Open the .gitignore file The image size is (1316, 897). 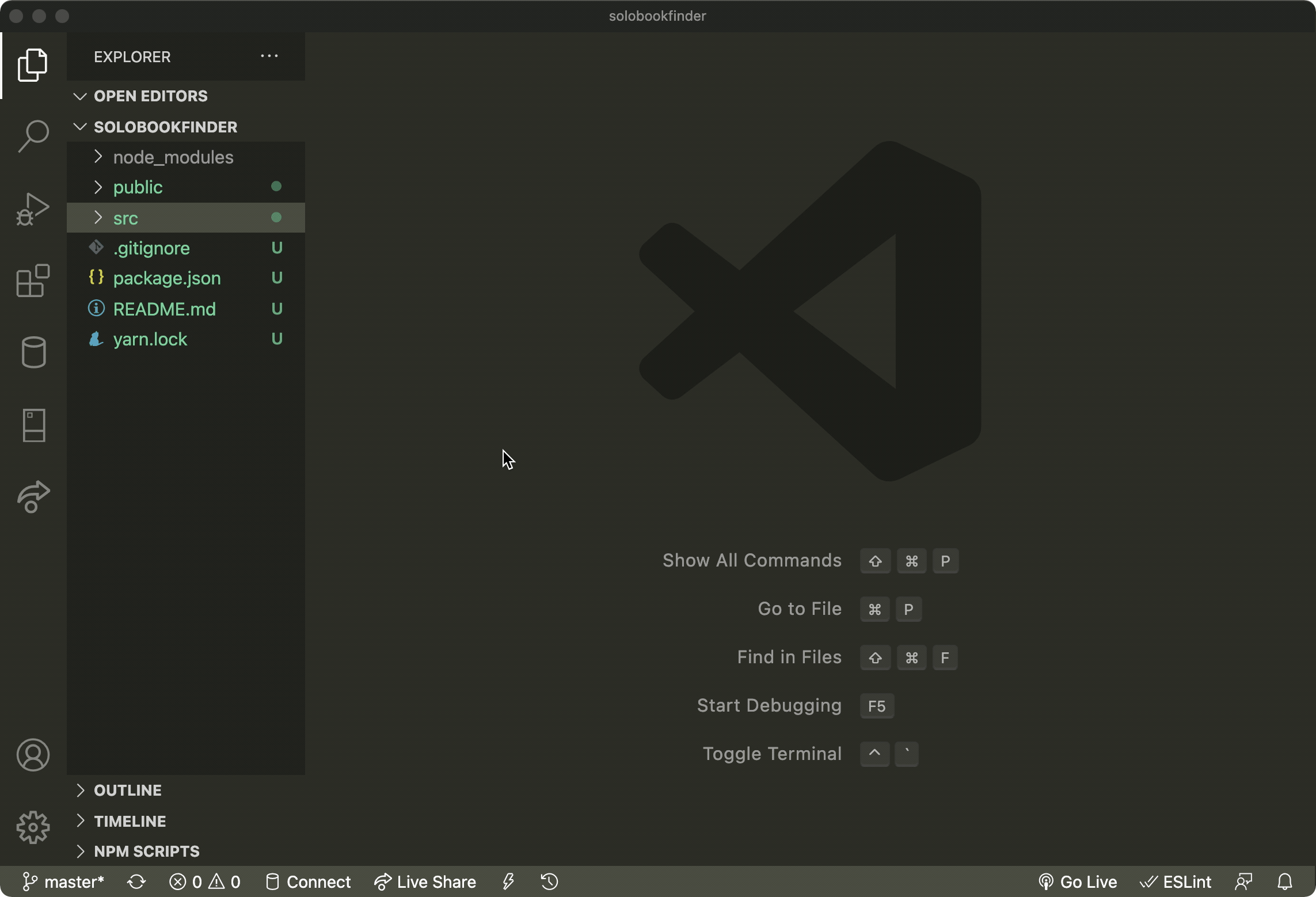click(186, 248)
